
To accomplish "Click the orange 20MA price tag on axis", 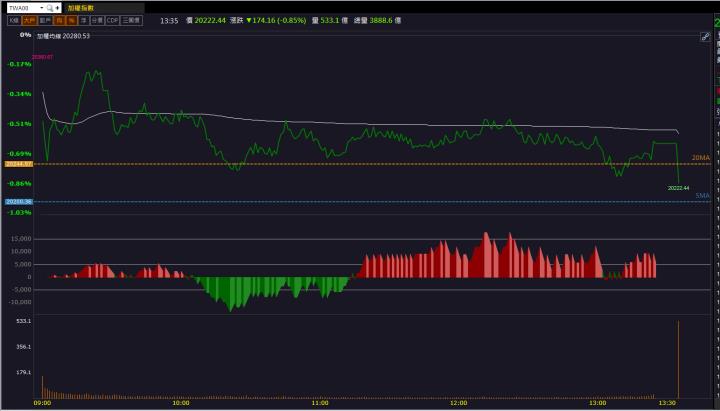I will (18, 163).
